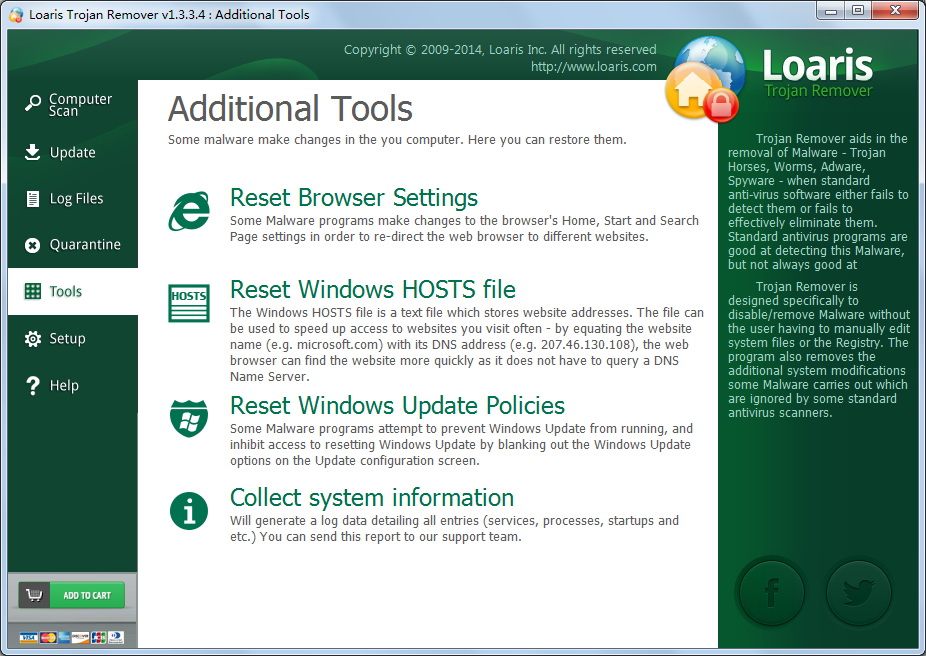The image size is (926, 656).
Task: Click the magnifier Computer Scan icon
Action: pyautogui.click(x=32, y=103)
